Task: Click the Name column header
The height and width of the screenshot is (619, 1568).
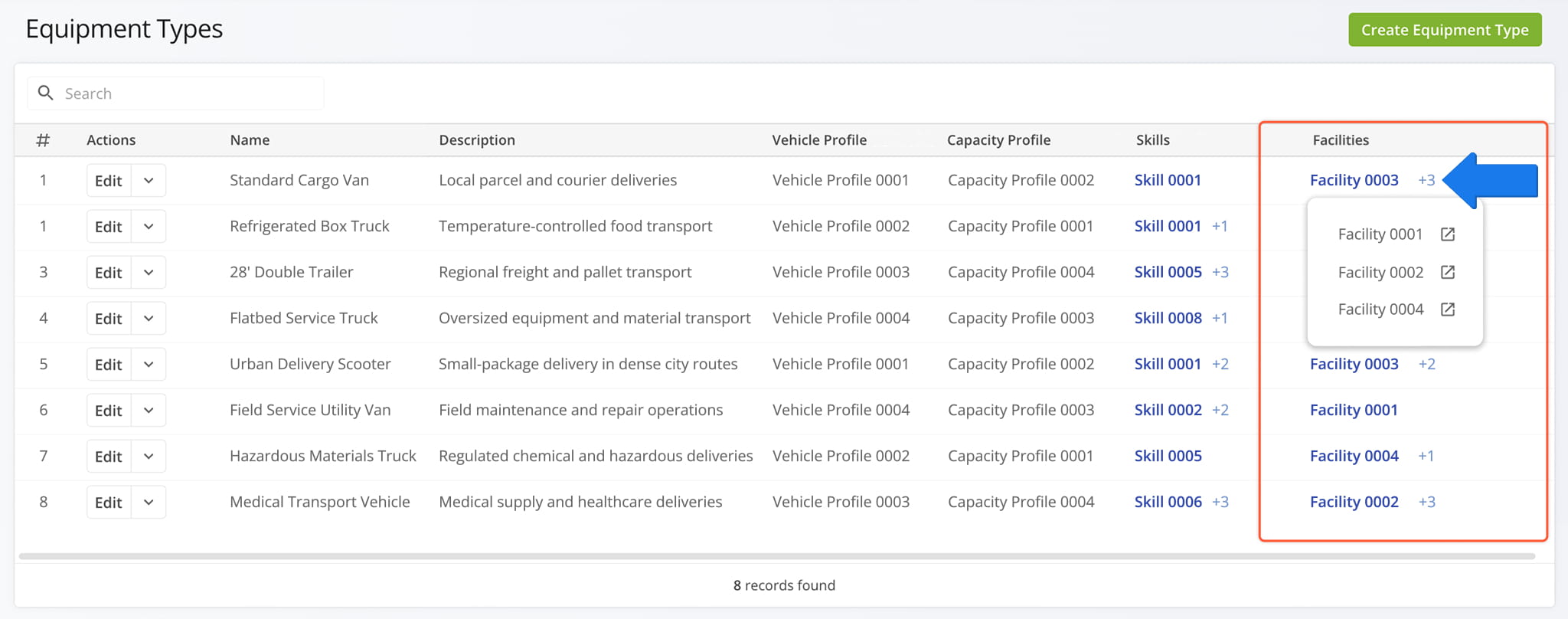Action: pyautogui.click(x=250, y=140)
